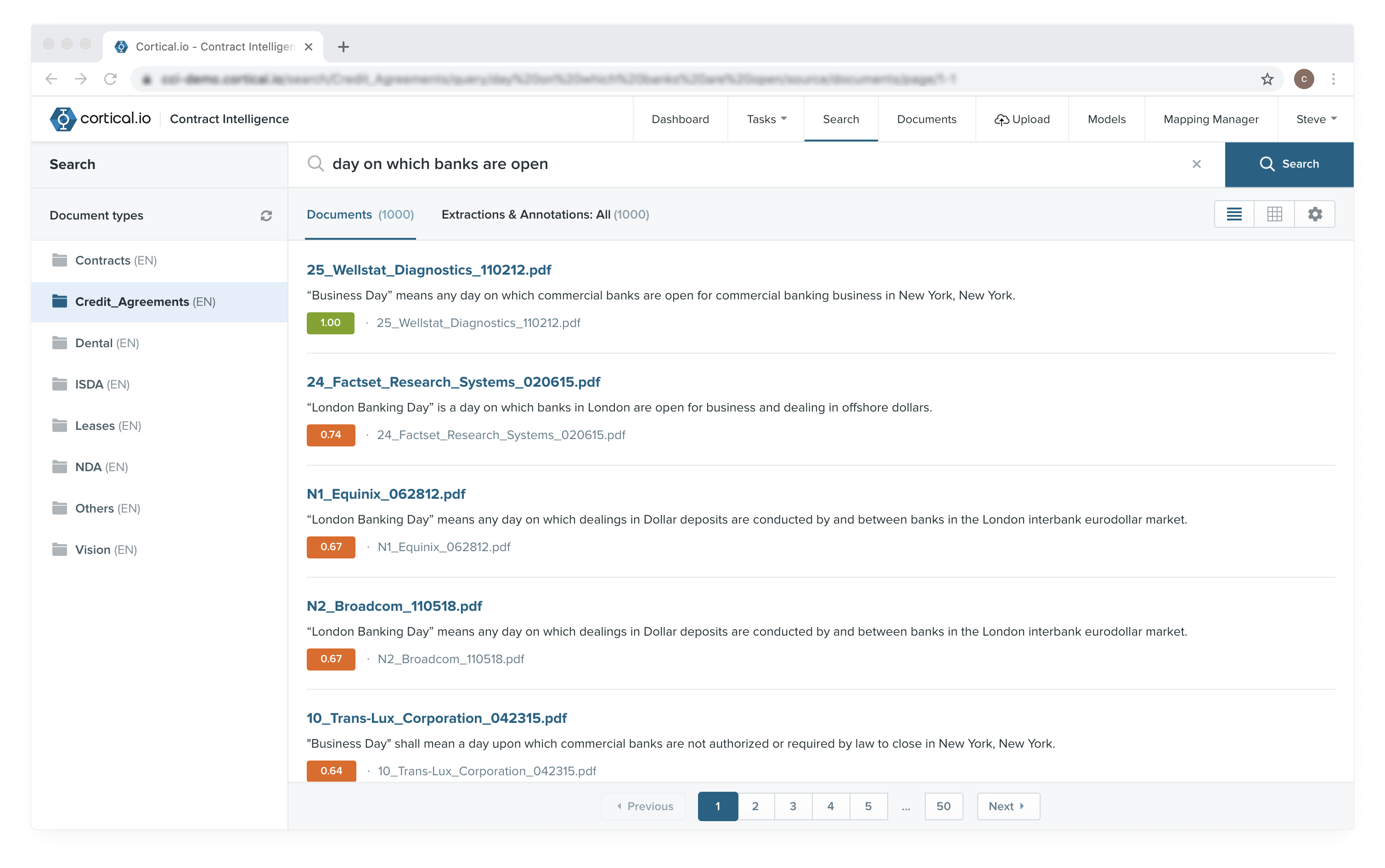
Task: Expand the Tasks dropdown menu
Action: 766,119
